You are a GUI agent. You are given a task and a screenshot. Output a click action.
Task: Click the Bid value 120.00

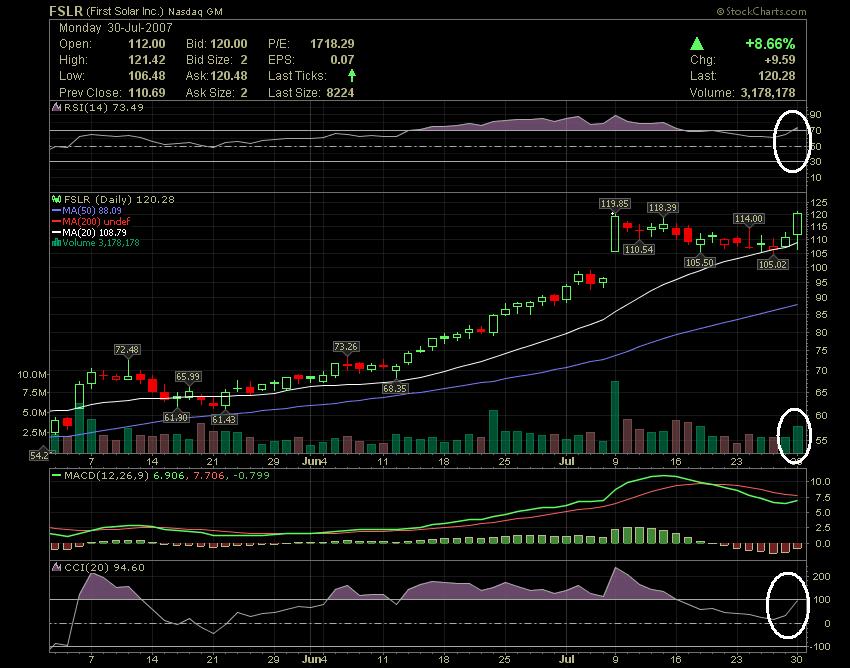tap(229, 44)
